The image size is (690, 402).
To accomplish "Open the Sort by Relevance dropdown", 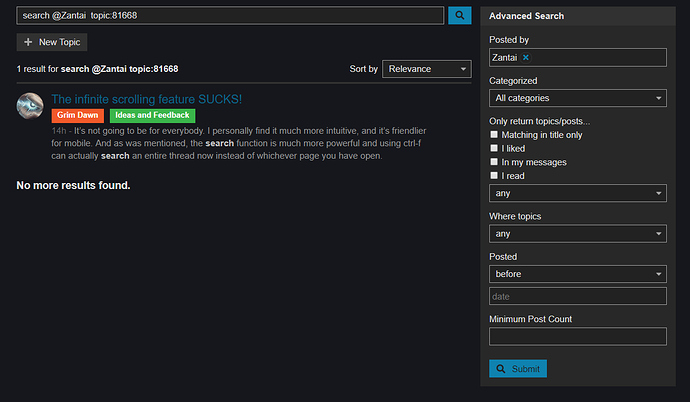I will (x=427, y=69).
